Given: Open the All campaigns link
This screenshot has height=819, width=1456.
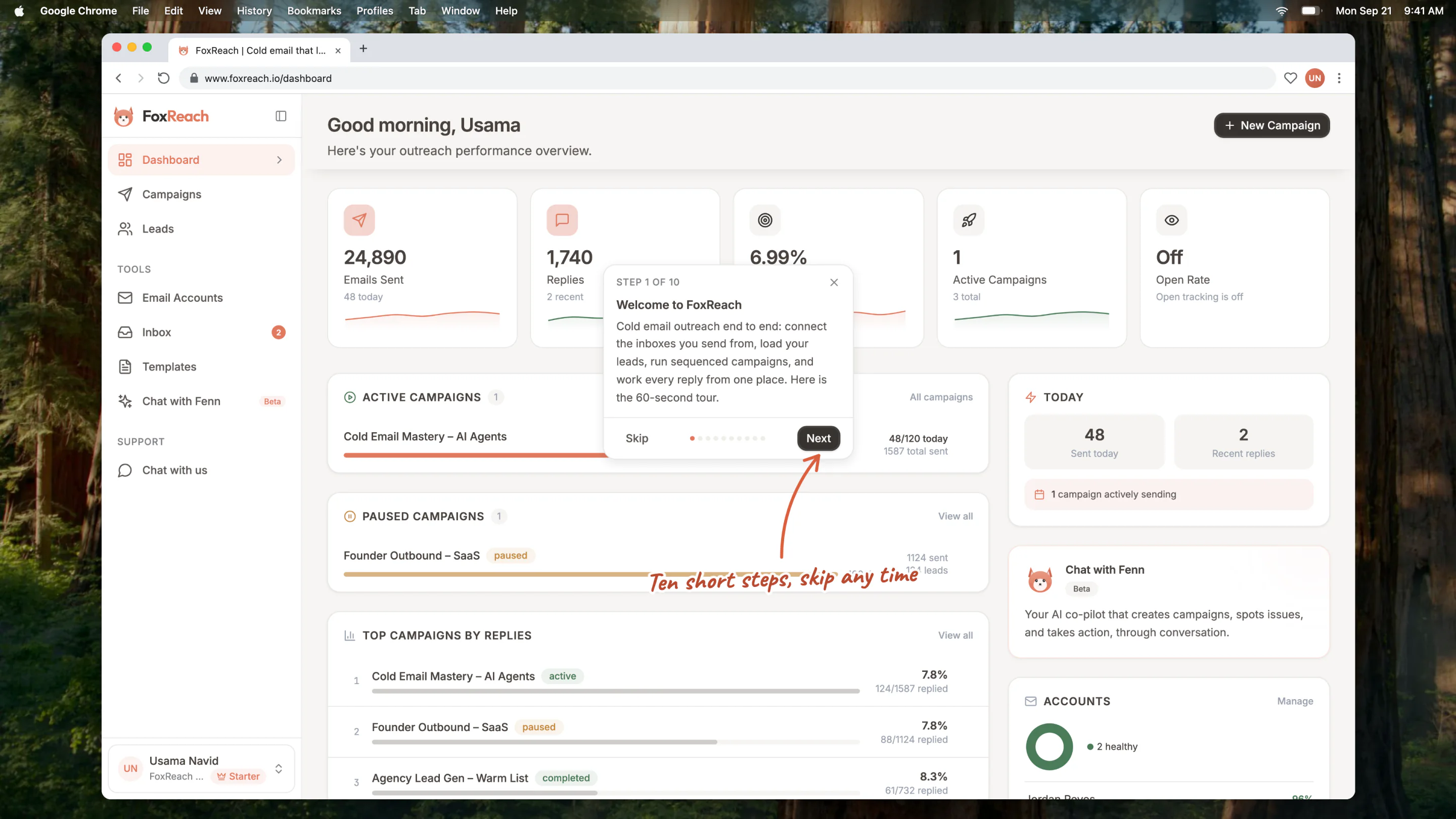Looking at the screenshot, I should 941,397.
